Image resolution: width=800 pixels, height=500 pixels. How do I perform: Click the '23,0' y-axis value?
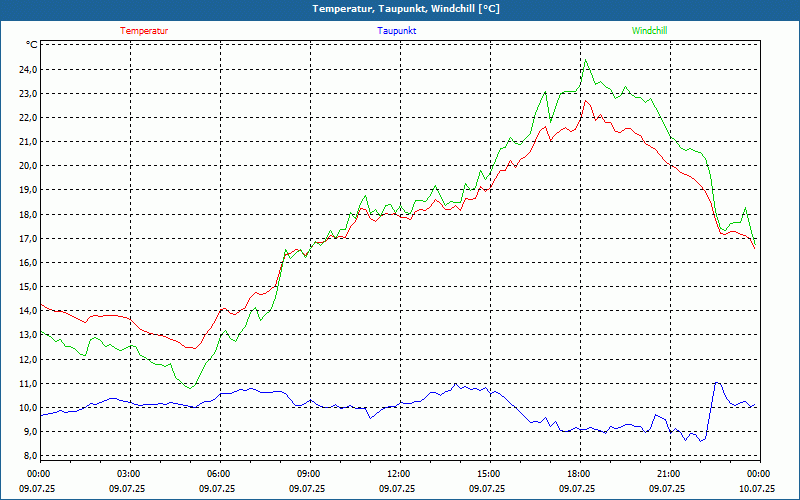(x=28, y=93)
